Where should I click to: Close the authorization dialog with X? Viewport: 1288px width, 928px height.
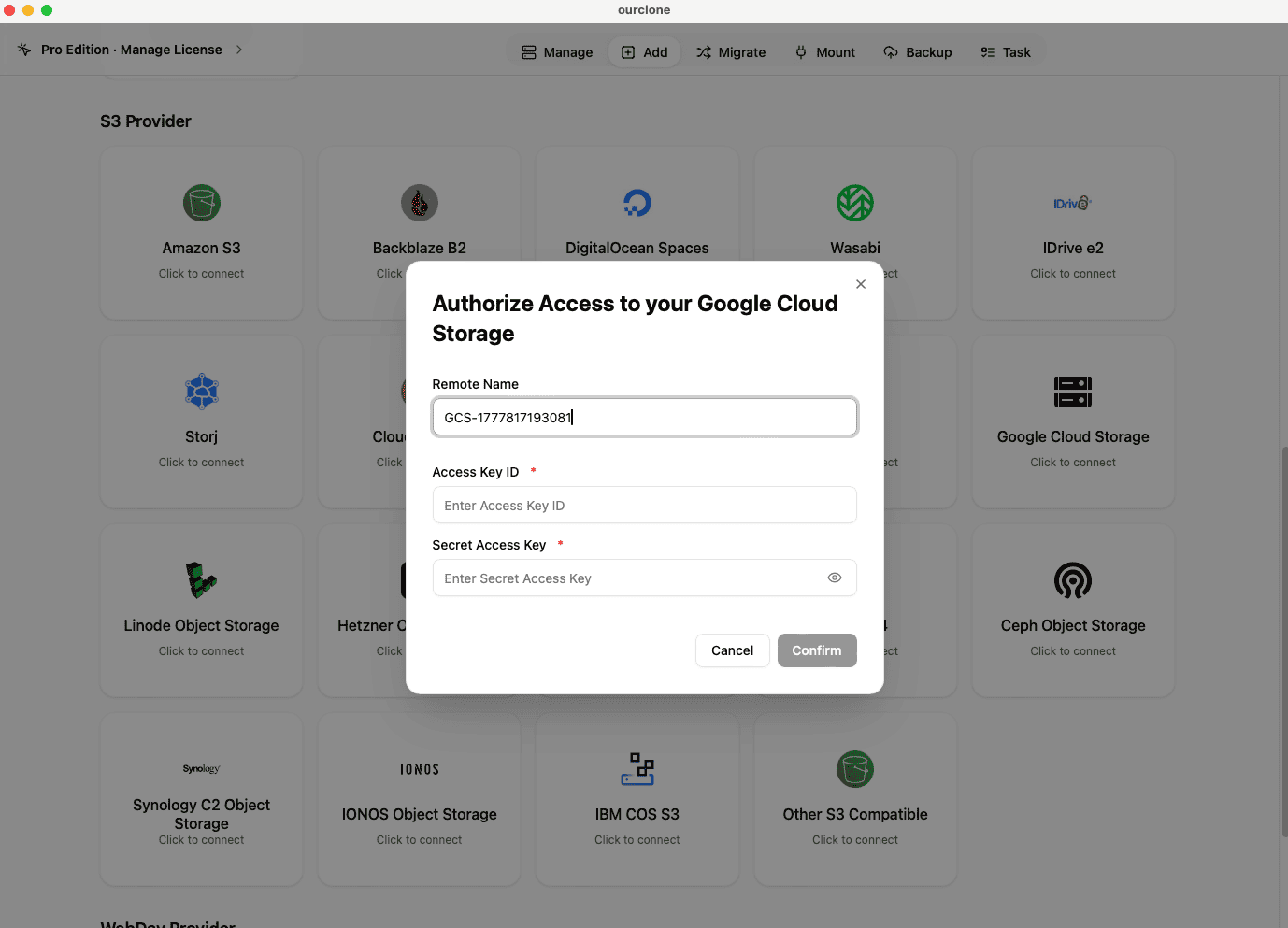(861, 284)
